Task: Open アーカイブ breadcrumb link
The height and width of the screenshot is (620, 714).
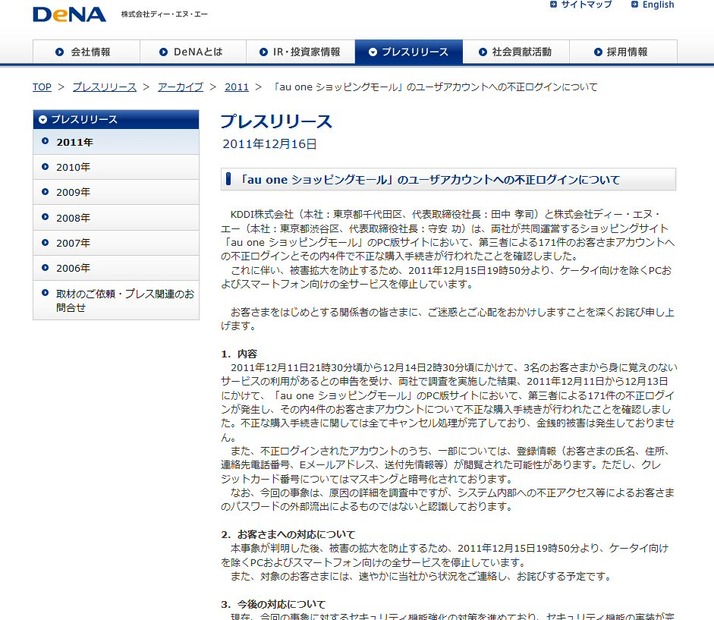Action: (x=180, y=87)
